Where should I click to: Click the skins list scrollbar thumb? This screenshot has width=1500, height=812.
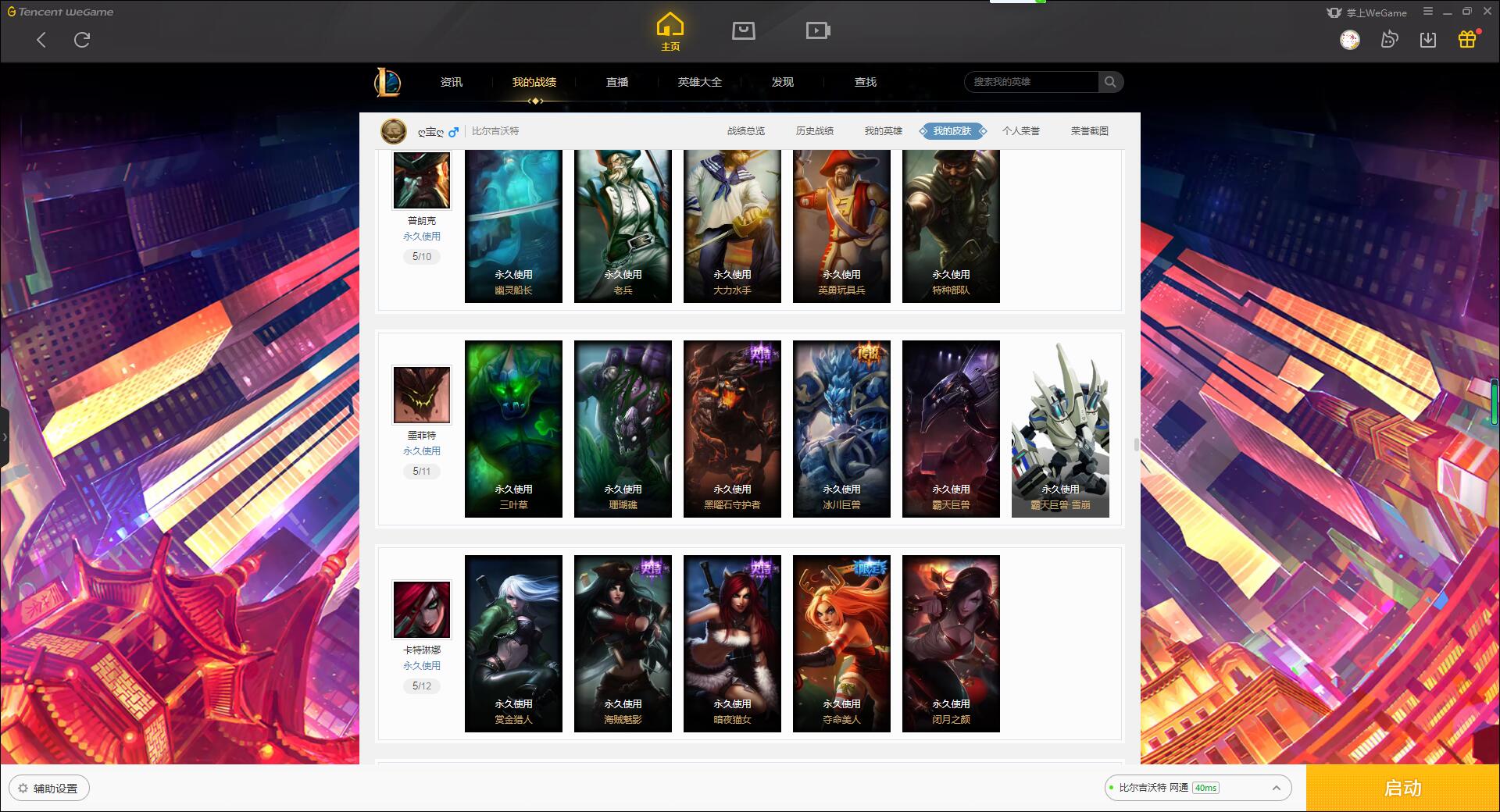click(1137, 444)
